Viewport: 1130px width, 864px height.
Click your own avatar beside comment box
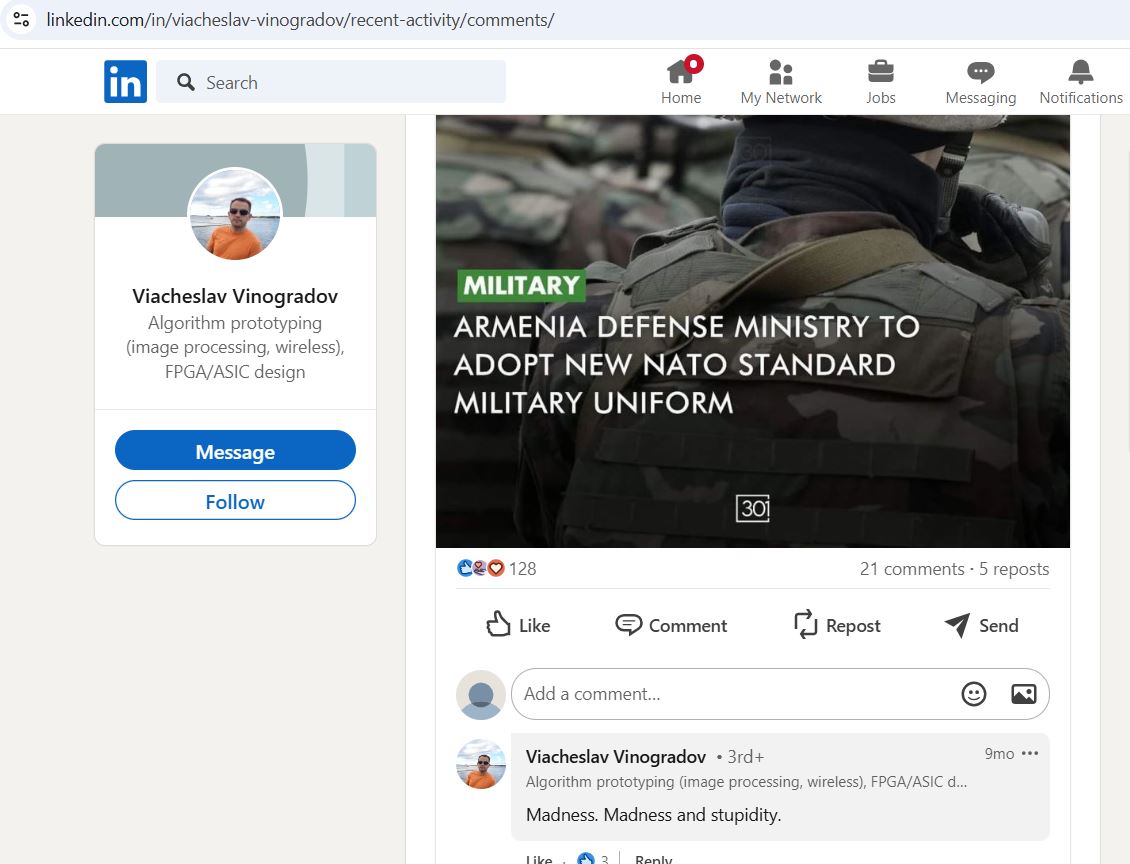pyautogui.click(x=481, y=695)
